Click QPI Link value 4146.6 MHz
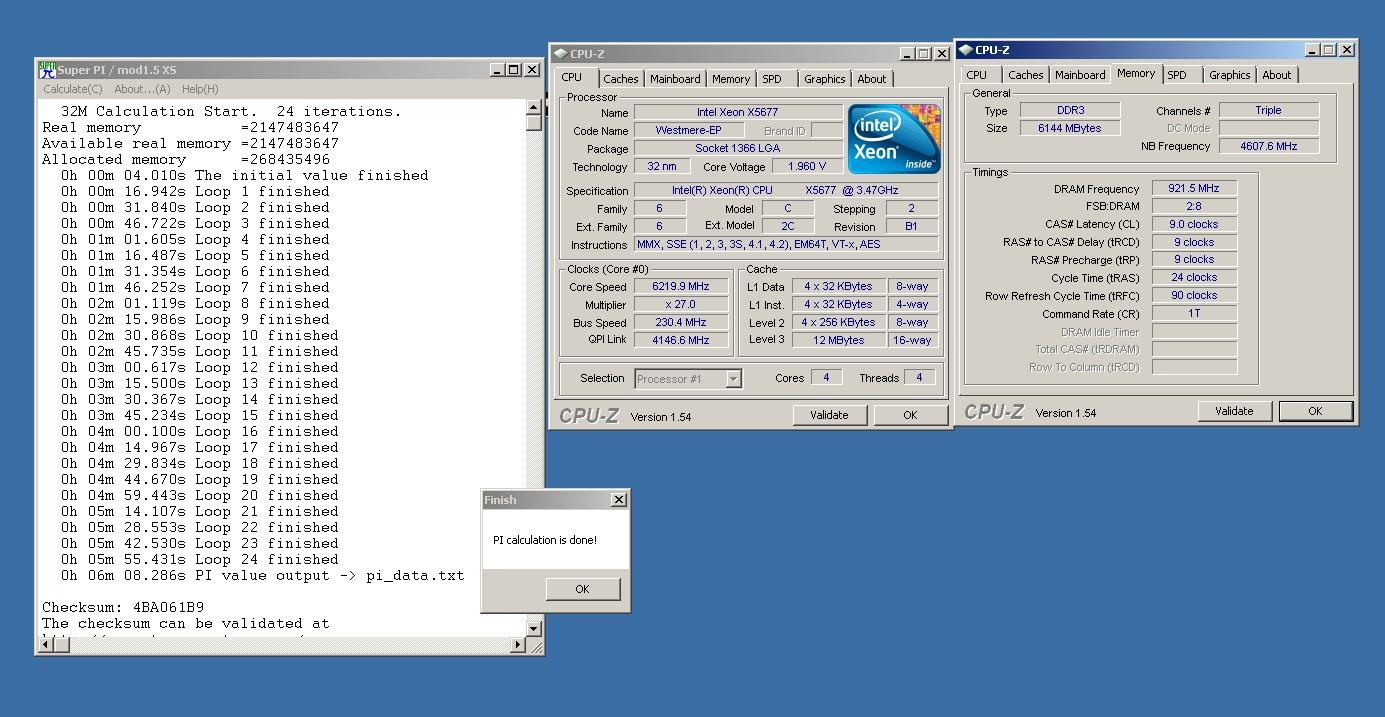 point(680,340)
